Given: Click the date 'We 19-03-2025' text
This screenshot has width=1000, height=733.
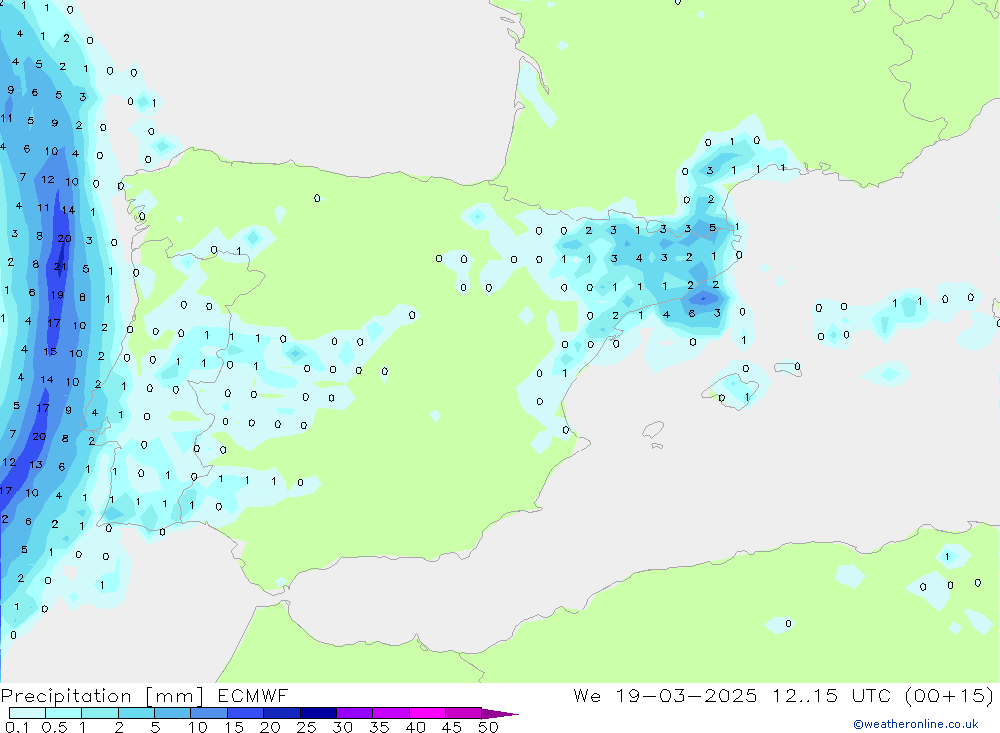Looking at the screenshot, I should (664, 696).
